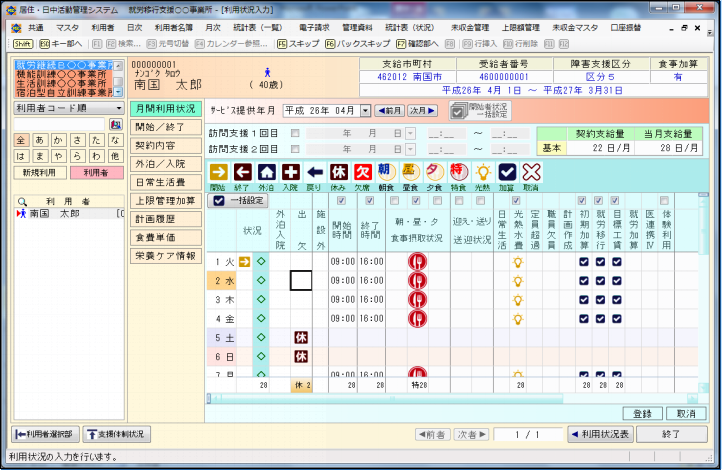The image size is (722, 471).
Task: Open the 電子請求 menu
Action: 314,28
